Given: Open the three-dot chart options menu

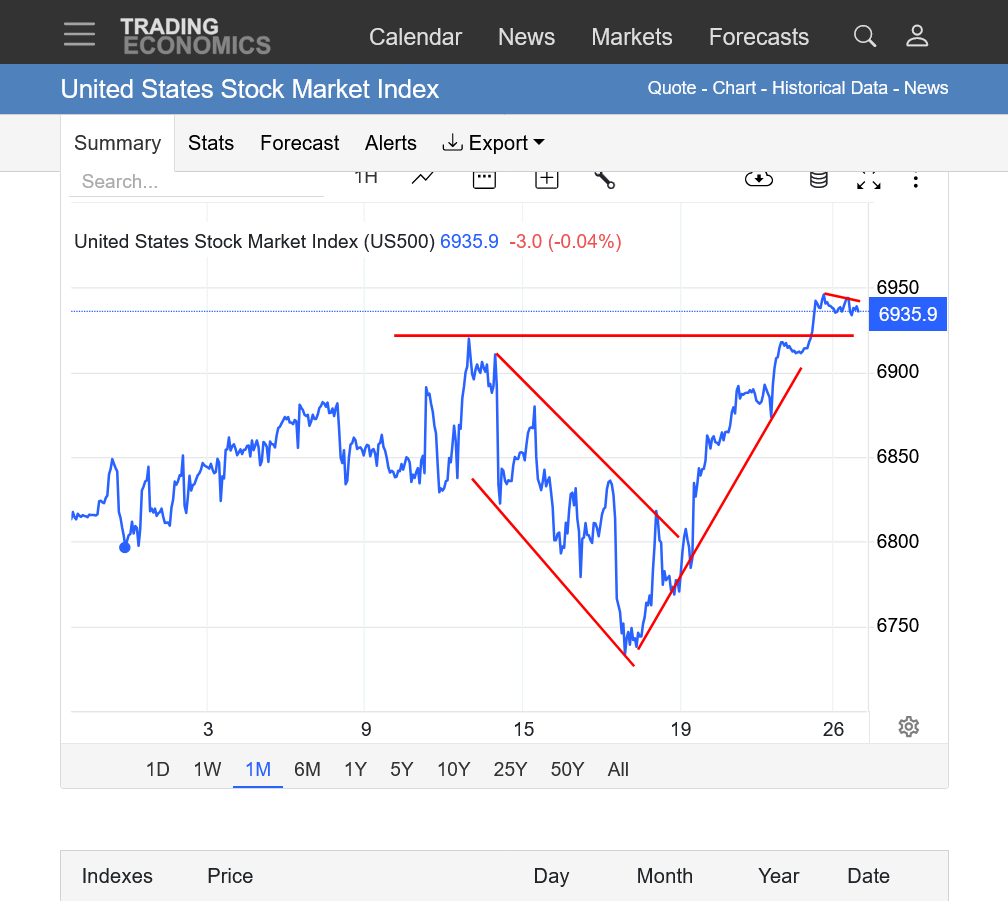Looking at the screenshot, I should pos(916,180).
